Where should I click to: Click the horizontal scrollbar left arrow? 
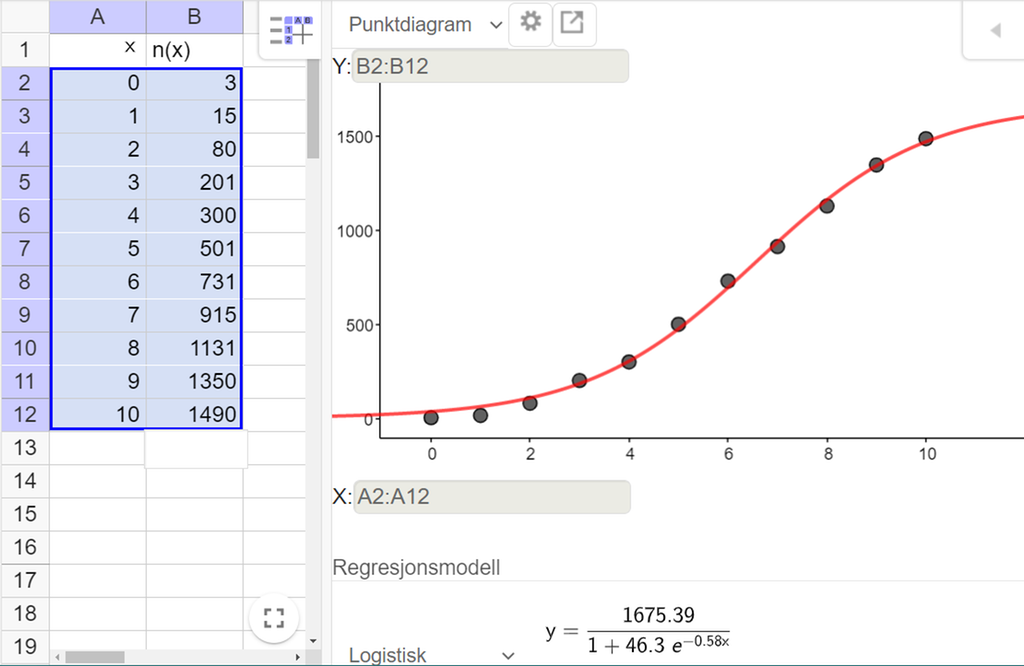[x=57, y=657]
